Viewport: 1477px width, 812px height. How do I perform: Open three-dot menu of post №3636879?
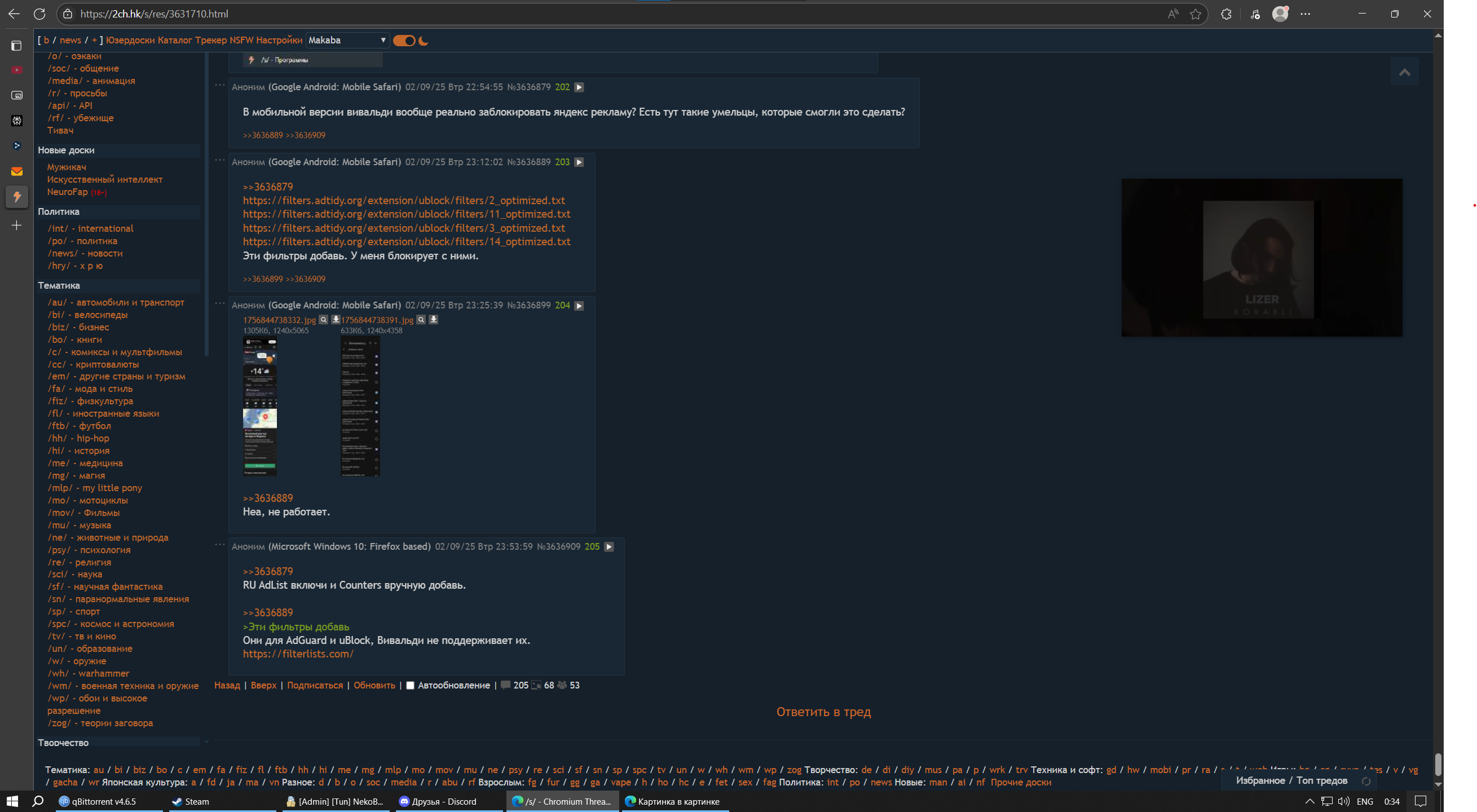pyautogui.click(x=219, y=85)
